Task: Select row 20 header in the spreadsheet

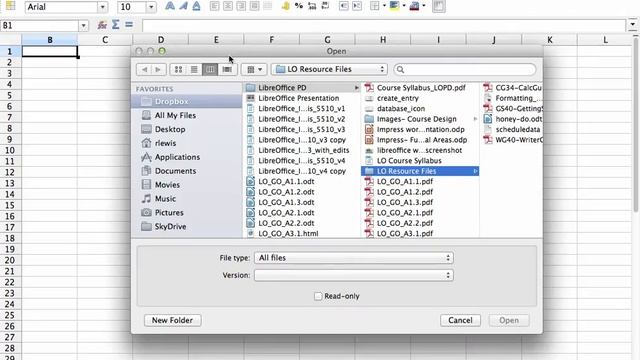Action: coord(10,260)
